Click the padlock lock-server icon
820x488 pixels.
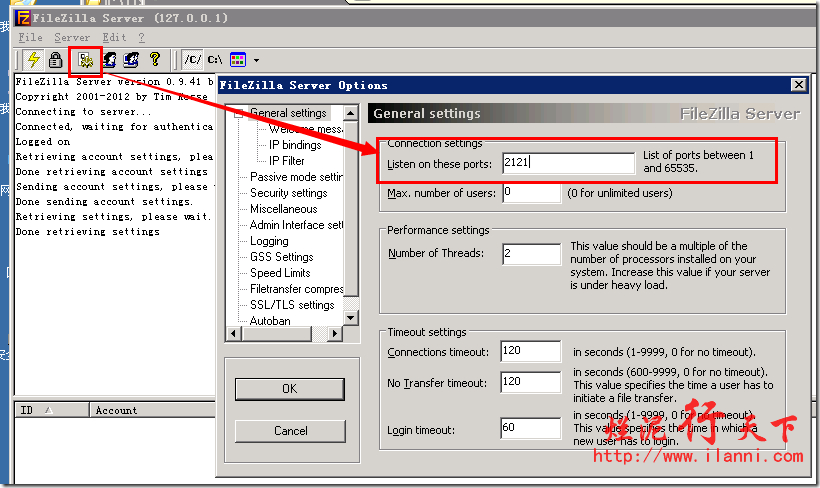(55, 60)
